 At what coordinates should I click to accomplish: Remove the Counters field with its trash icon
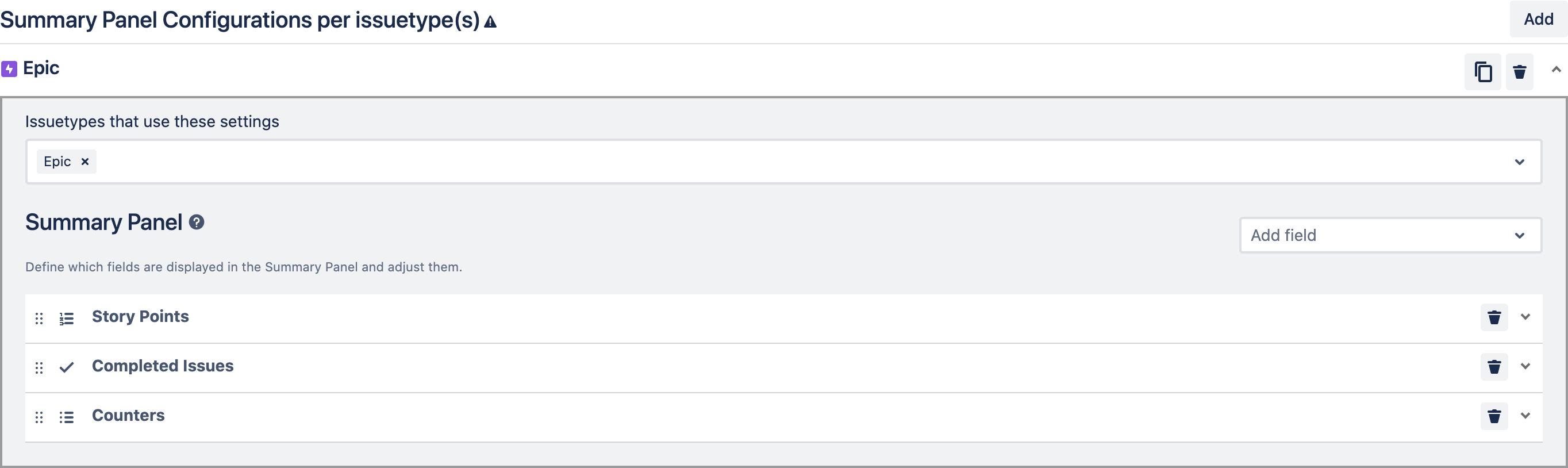1494,416
